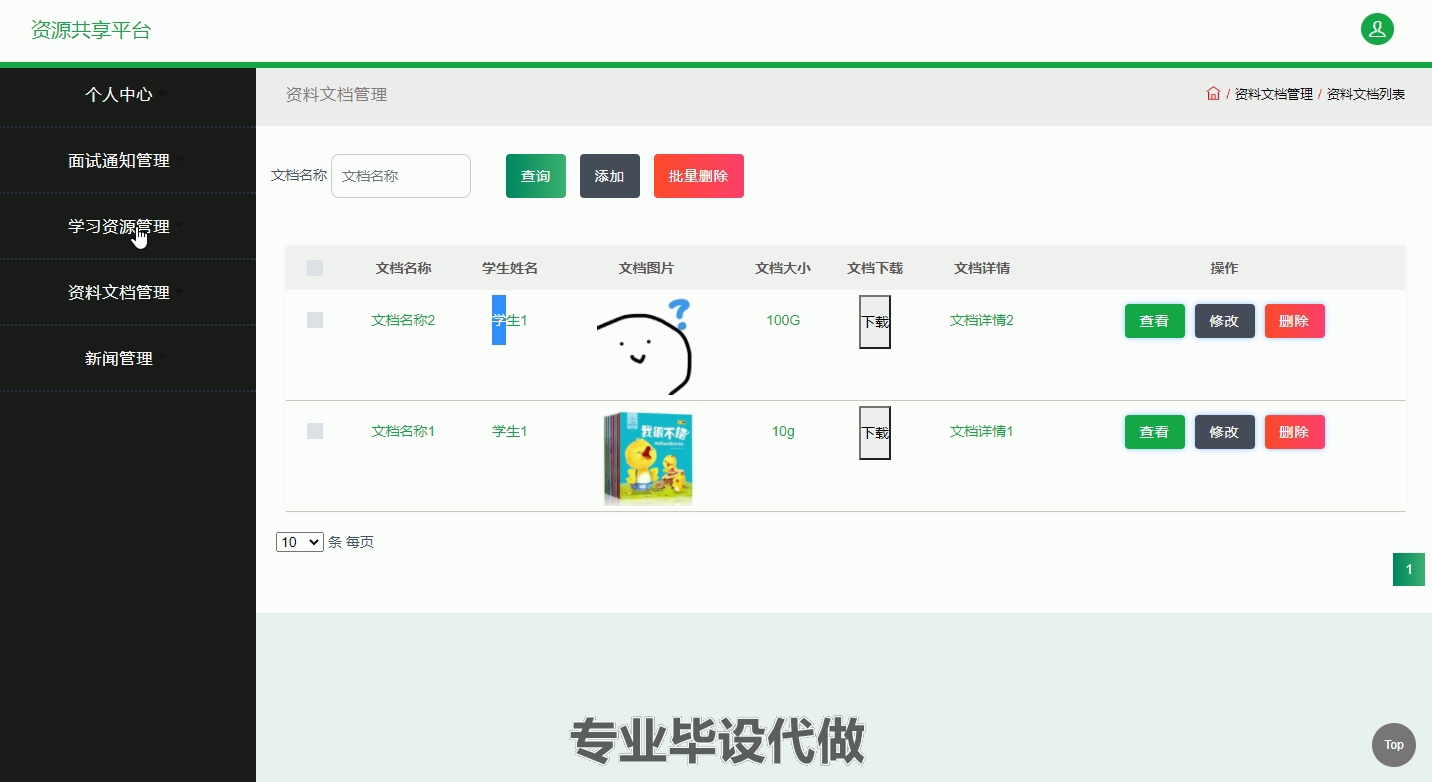The width and height of the screenshot is (1432, 782).
Task: Click 查看 for 文档名称2 row
Action: [x=1155, y=321]
